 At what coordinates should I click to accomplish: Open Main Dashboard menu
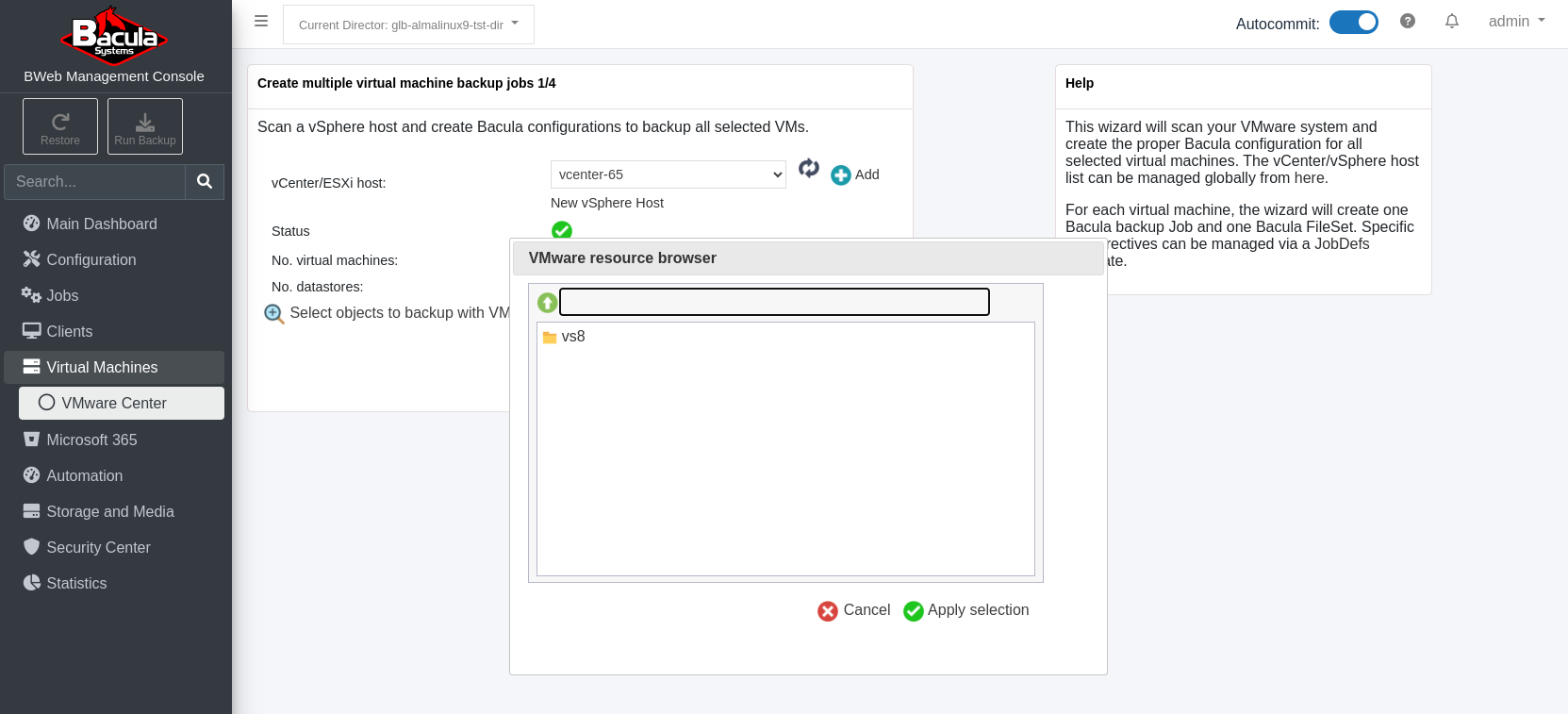point(114,224)
